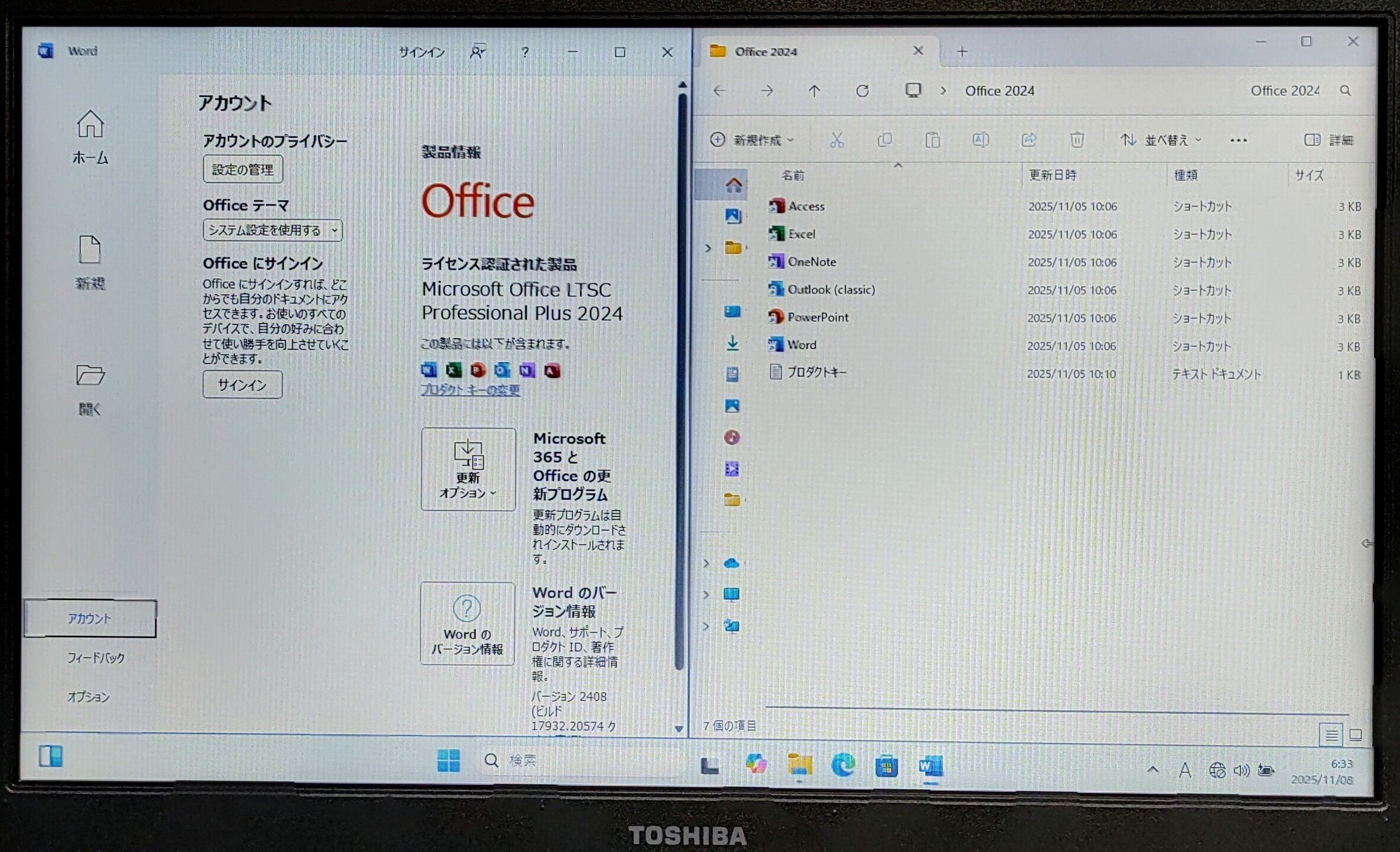Select the アカウント tab in Word sidebar
Viewport: 1400px width, 852px height.
pos(90,618)
